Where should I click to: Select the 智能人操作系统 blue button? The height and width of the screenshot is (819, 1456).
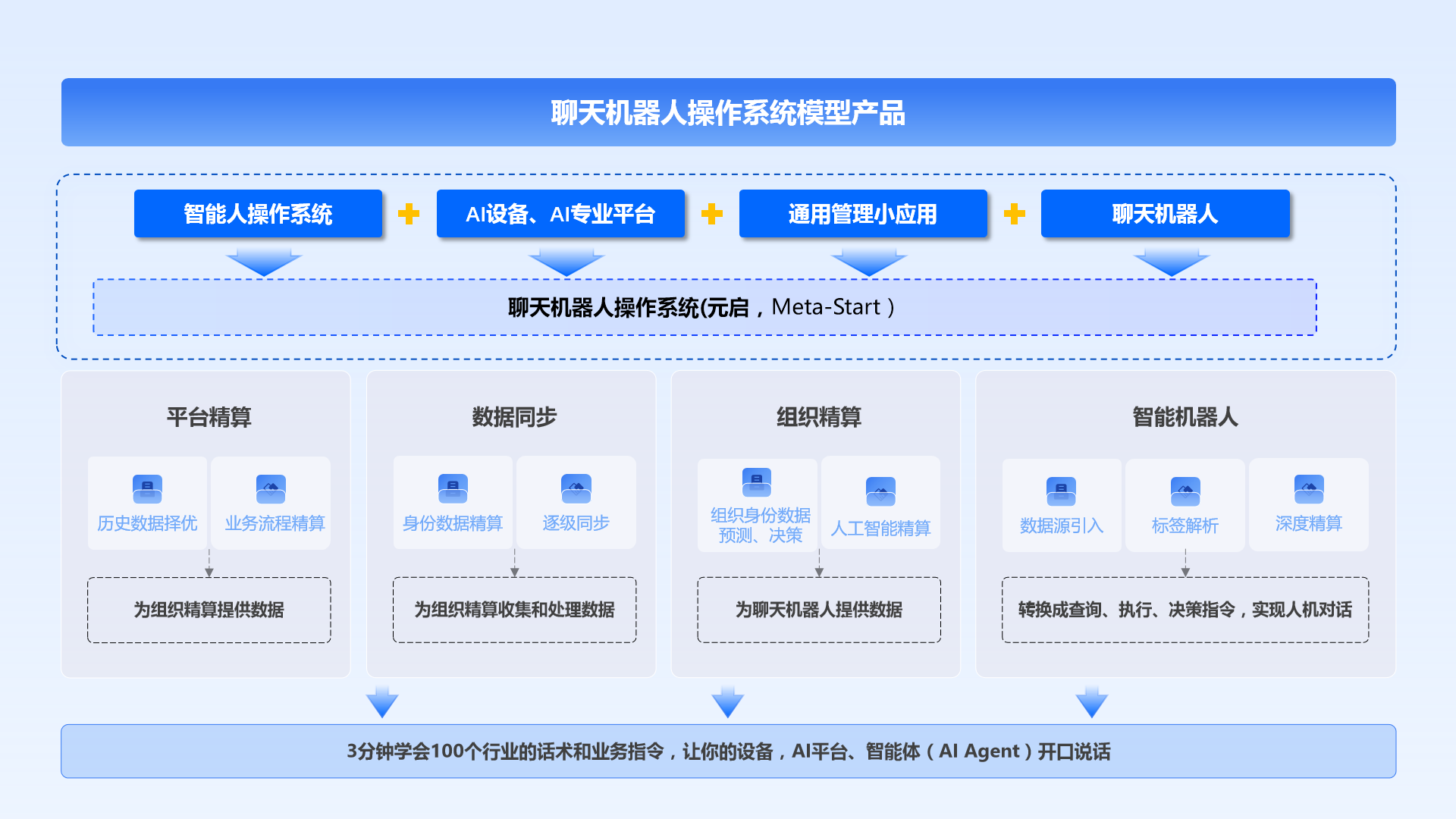[258, 214]
